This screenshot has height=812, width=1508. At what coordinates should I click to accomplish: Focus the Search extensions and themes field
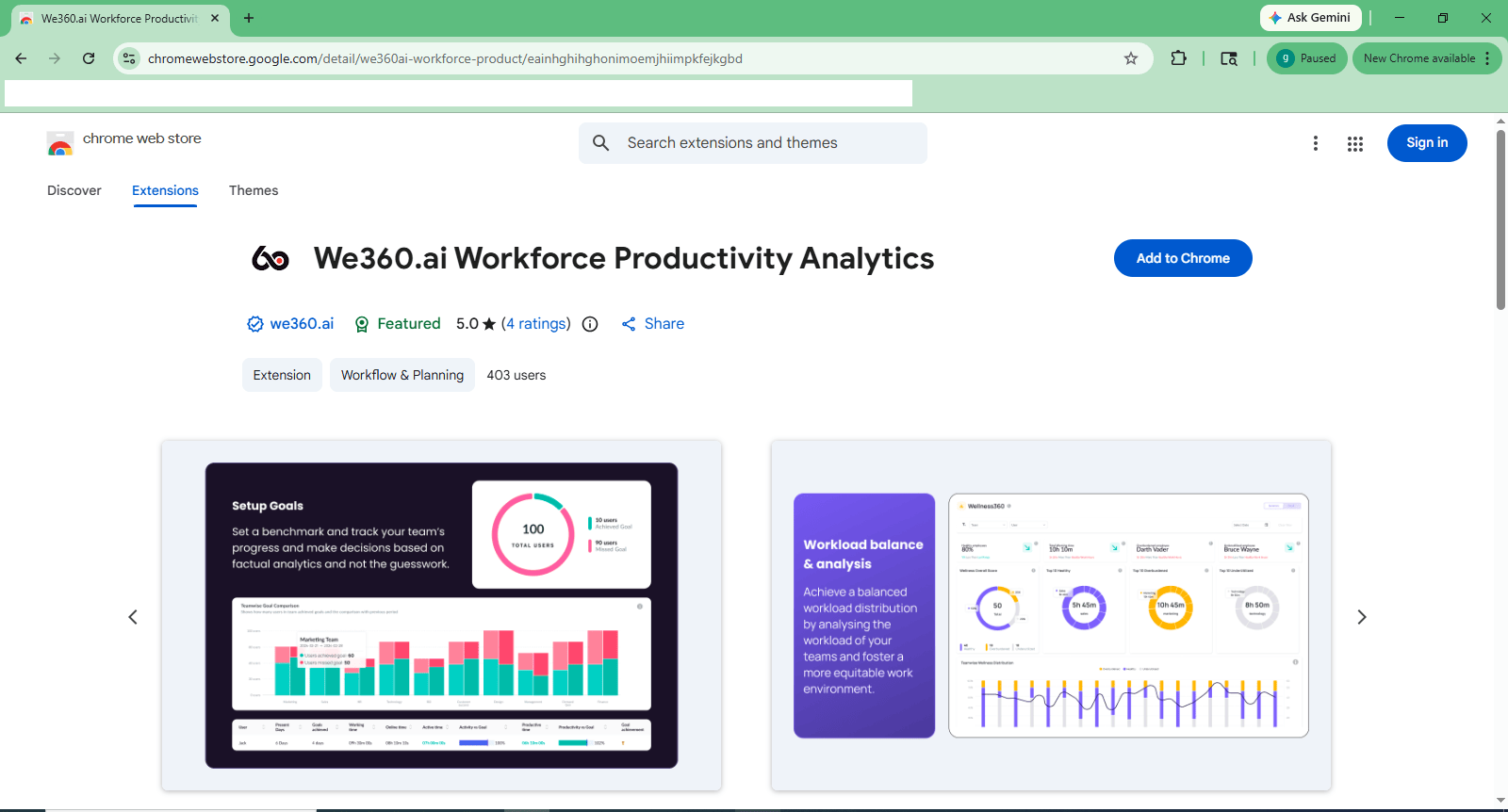[753, 143]
